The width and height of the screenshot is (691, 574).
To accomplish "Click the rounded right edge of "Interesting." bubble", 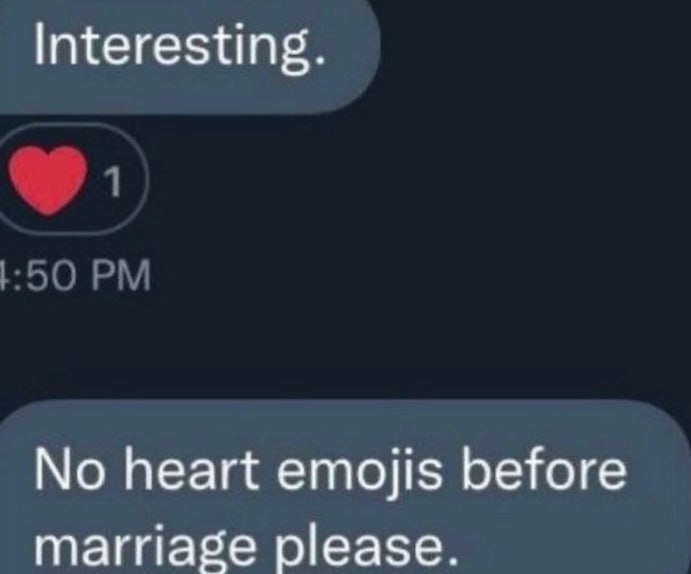I will pos(368,50).
